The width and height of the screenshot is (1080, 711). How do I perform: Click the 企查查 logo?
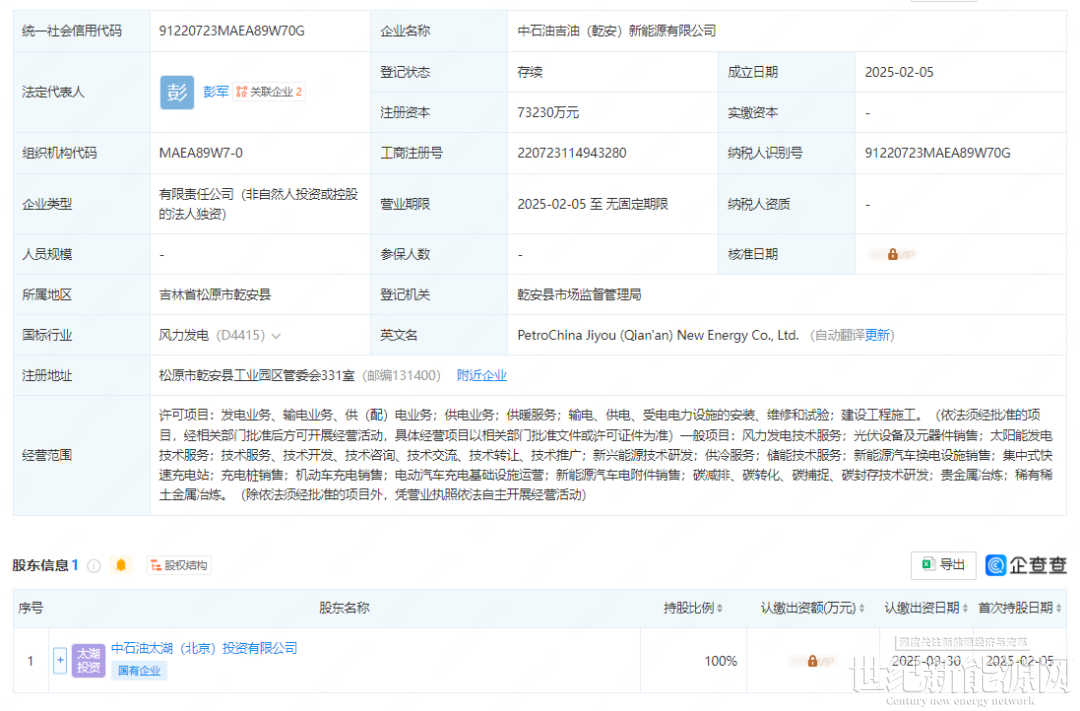[x=1026, y=565]
